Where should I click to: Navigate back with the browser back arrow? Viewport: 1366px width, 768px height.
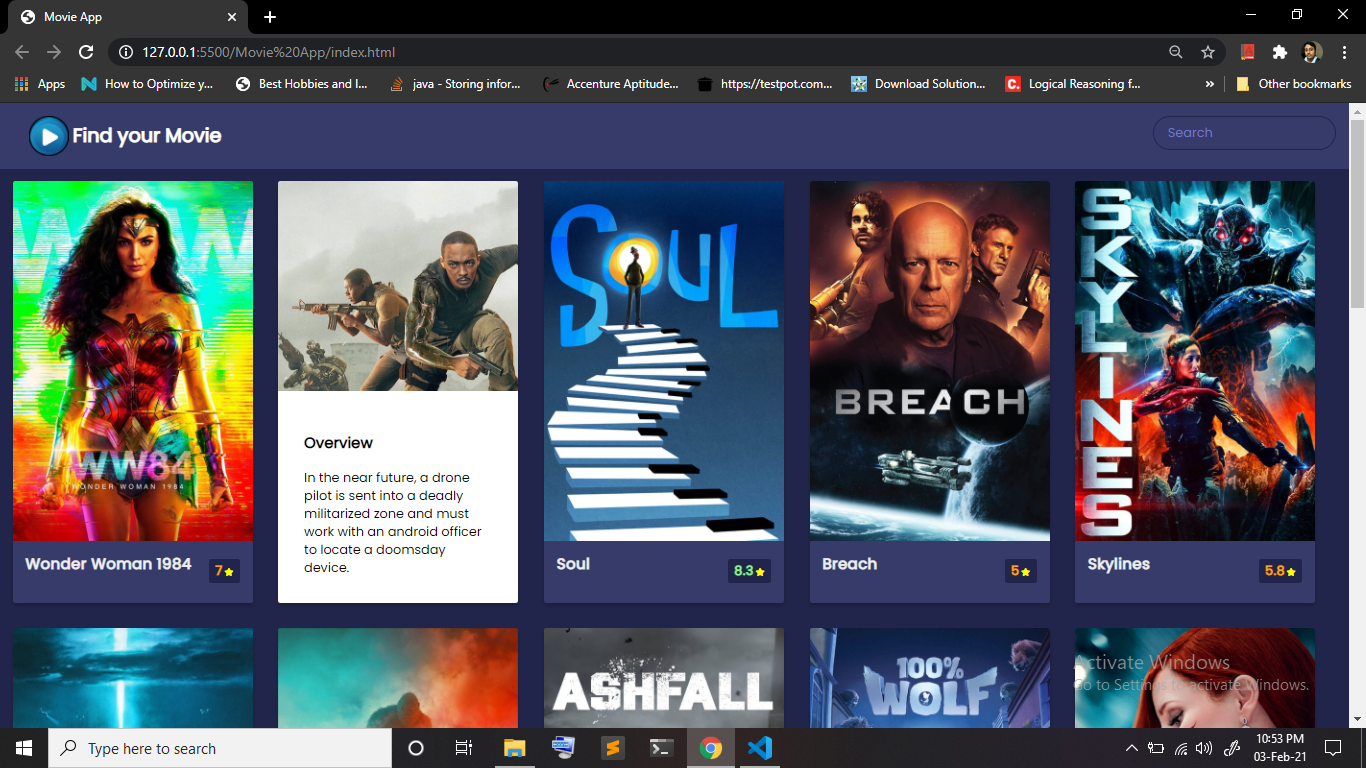(21, 52)
